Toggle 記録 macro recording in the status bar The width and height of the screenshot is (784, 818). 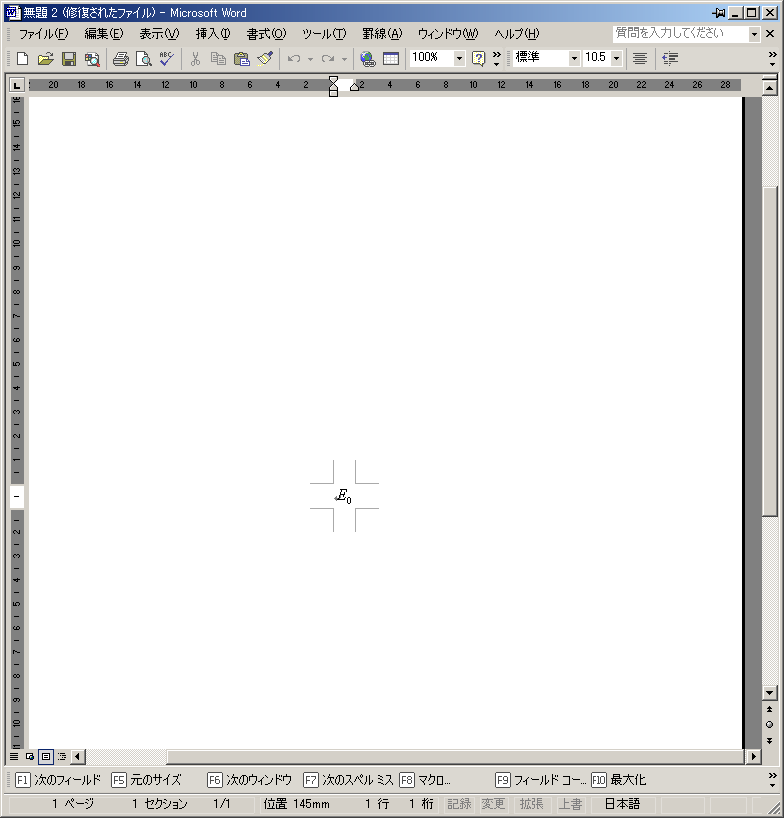[459, 804]
